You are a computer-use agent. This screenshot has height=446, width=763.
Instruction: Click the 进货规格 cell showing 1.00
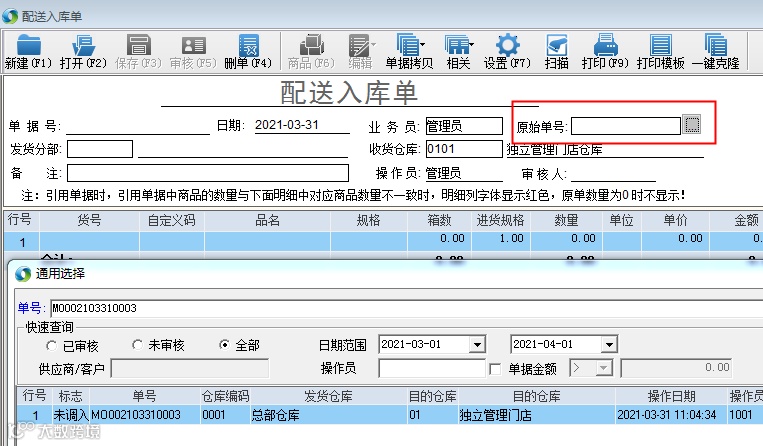pos(501,241)
